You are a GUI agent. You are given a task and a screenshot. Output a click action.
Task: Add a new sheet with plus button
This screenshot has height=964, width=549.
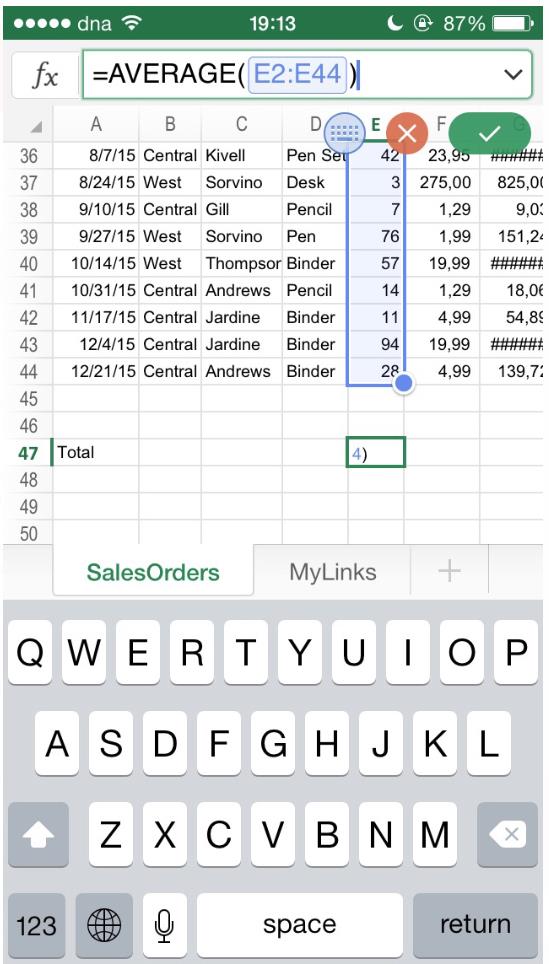click(x=449, y=571)
